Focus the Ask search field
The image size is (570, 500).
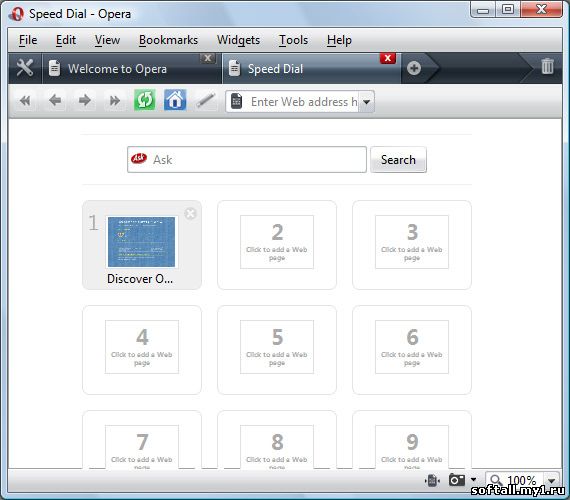click(x=247, y=160)
